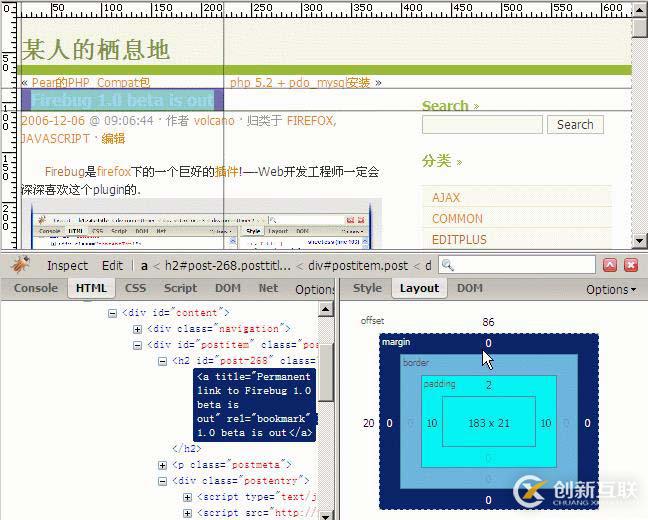Collapse the div id="content" node
This screenshot has width=648, height=520.
[x=112, y=313]
